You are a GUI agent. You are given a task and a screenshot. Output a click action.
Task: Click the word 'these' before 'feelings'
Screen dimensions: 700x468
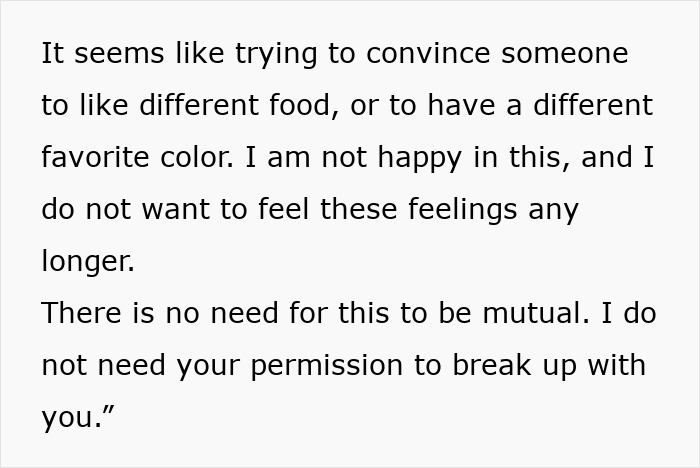[338, 209]
